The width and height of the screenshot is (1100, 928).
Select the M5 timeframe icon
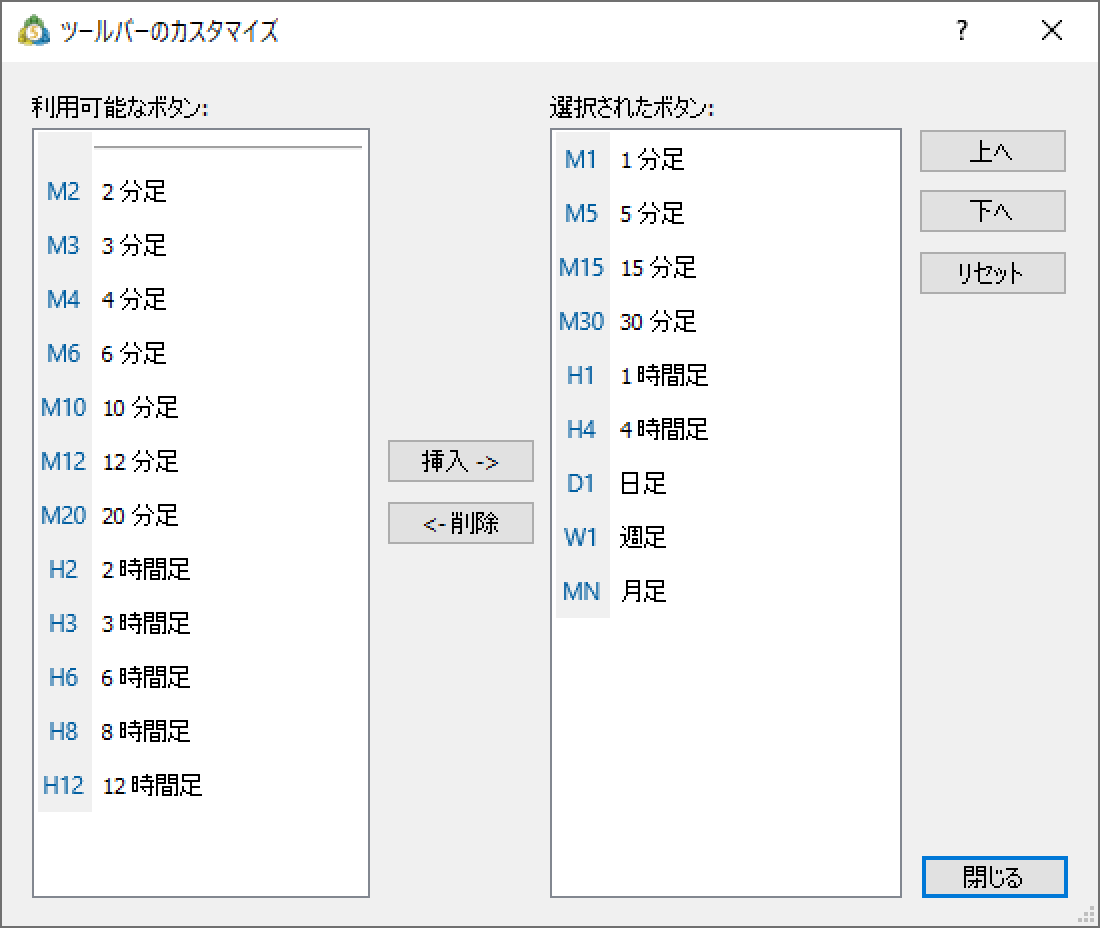coord(582,214)
